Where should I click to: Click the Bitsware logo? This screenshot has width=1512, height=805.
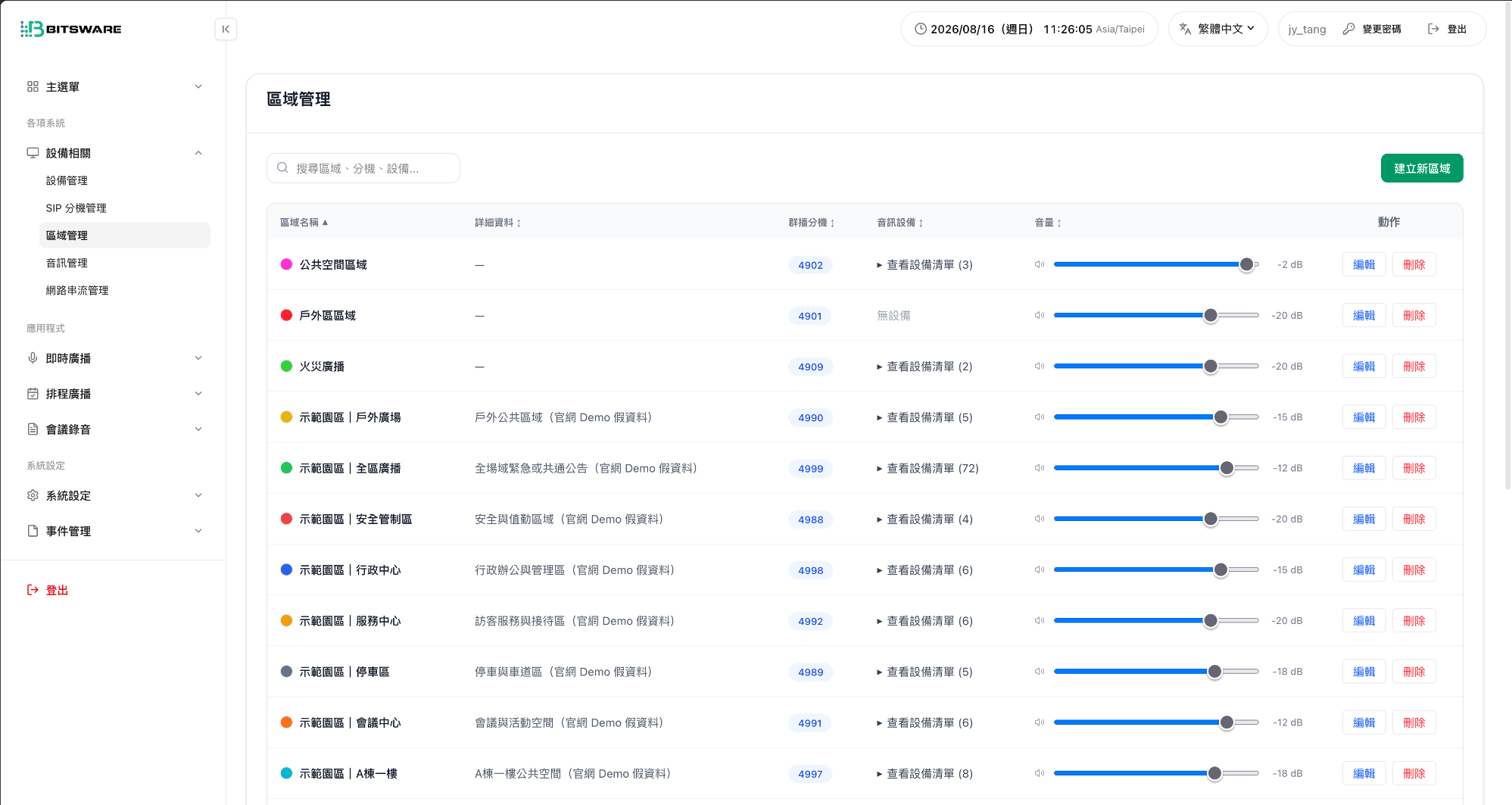70,29
